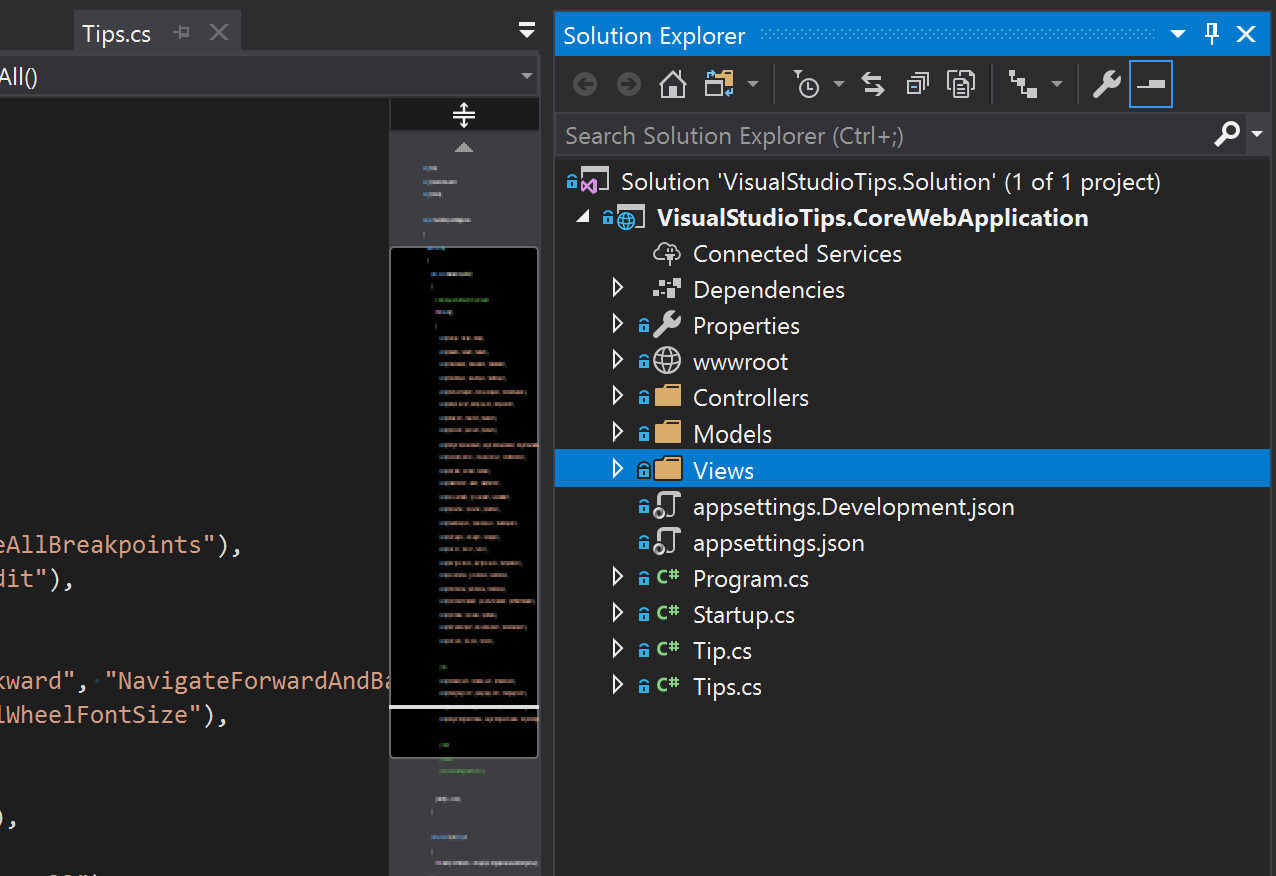
Task: Click the search magnifier icon
Action: tap(1227, 134)
